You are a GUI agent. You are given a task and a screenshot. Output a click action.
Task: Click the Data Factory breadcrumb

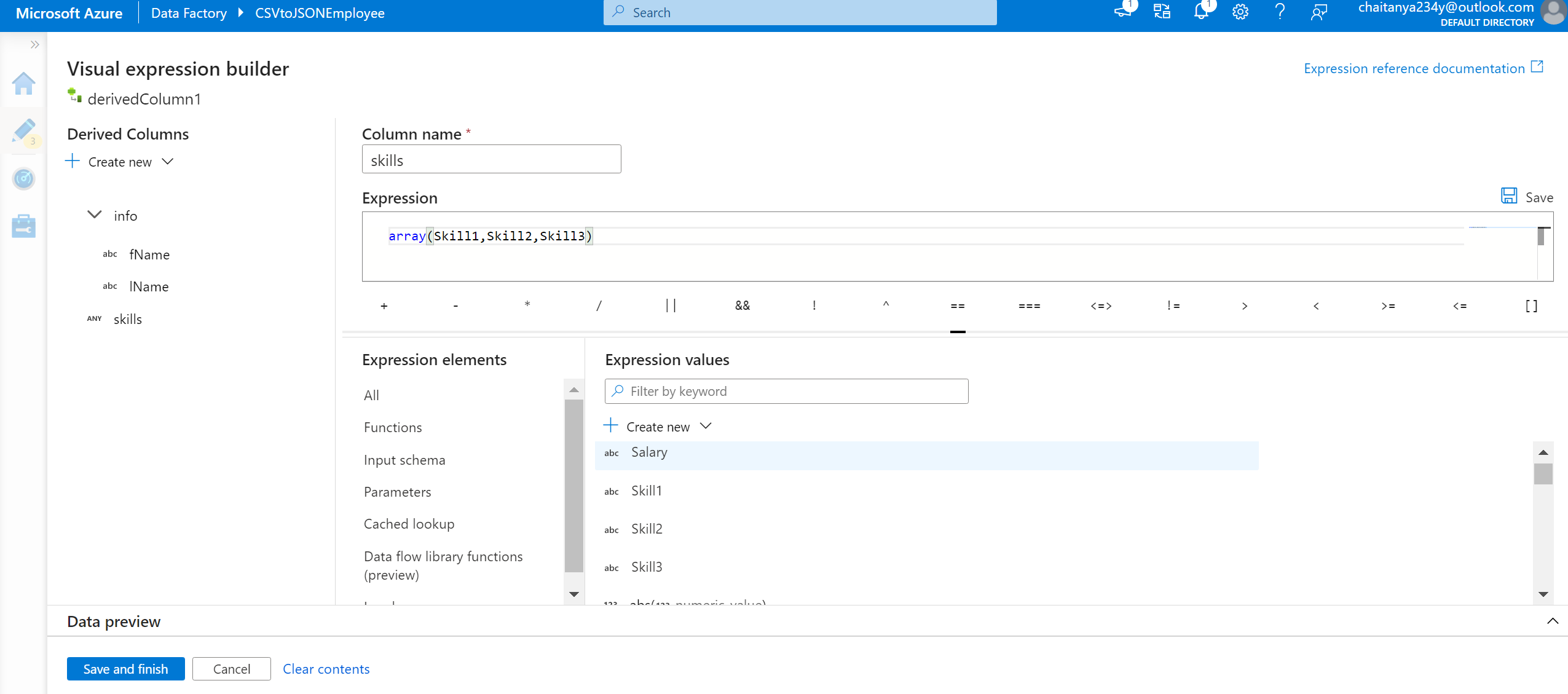pos(189,13)
